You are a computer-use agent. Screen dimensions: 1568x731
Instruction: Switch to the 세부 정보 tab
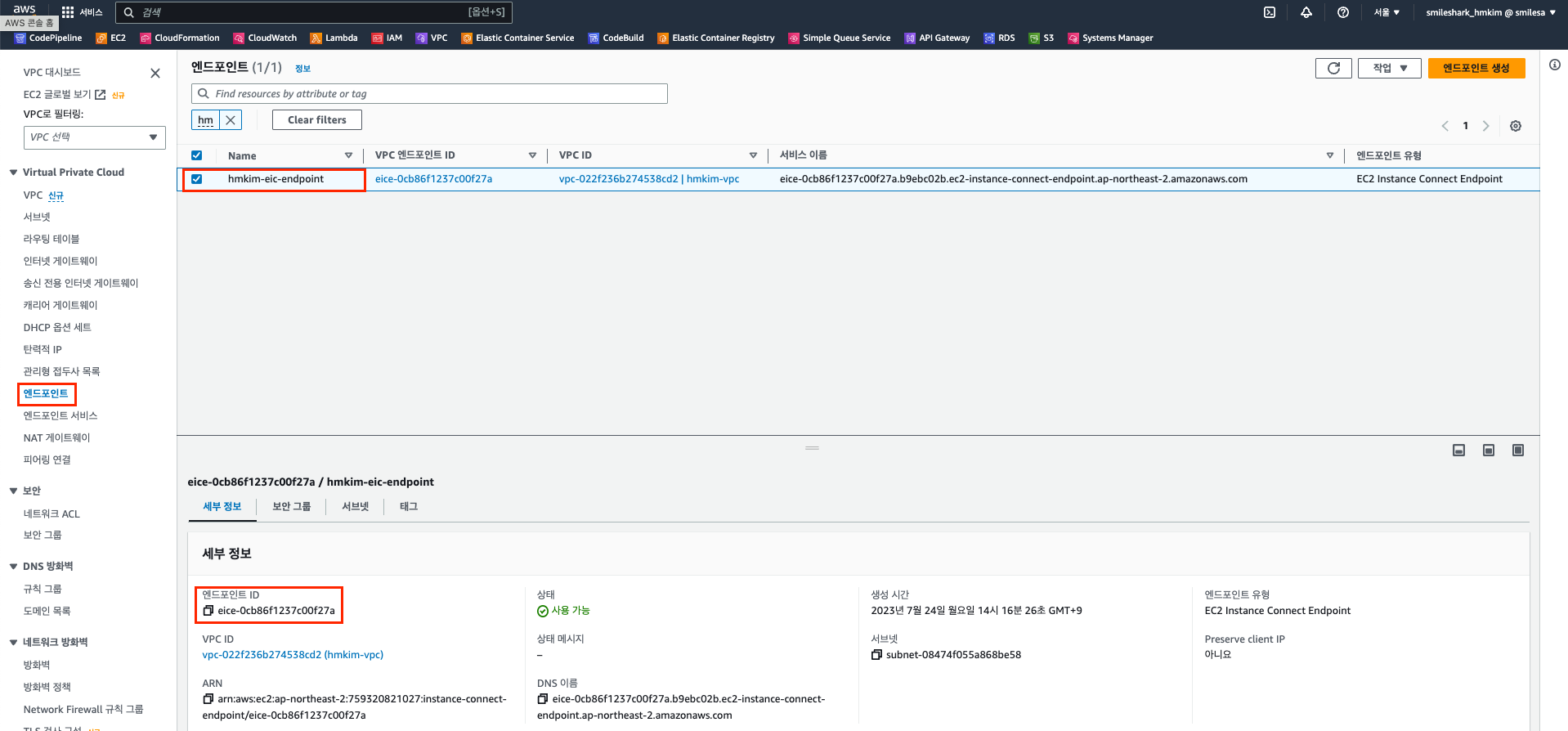pos(222,507)
